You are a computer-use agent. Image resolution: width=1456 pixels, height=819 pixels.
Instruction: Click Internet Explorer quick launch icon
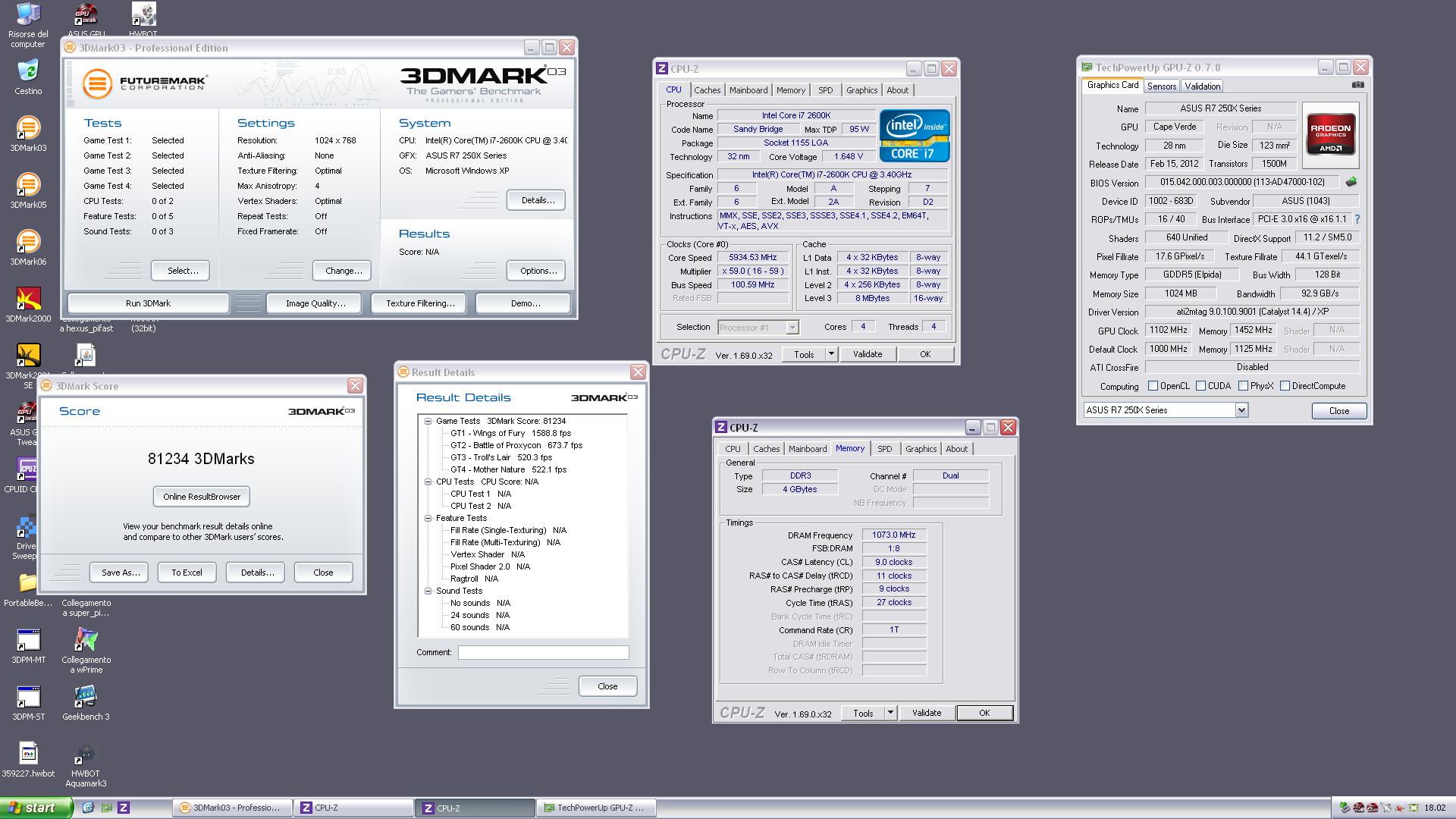[88, 808]
